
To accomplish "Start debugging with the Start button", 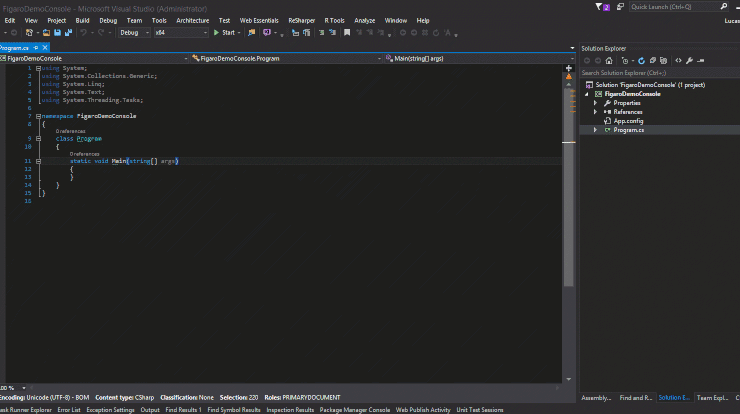I will [224, 33].
